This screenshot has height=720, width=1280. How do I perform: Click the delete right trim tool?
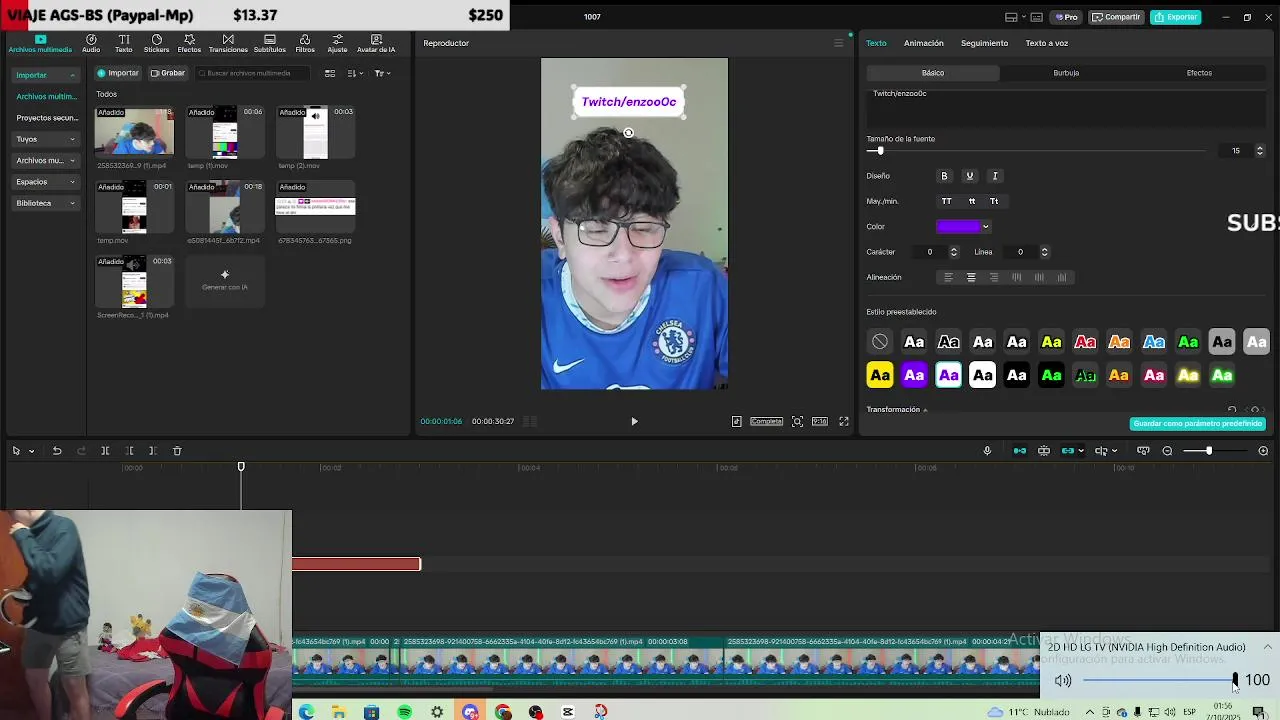(x=152, y=451)
